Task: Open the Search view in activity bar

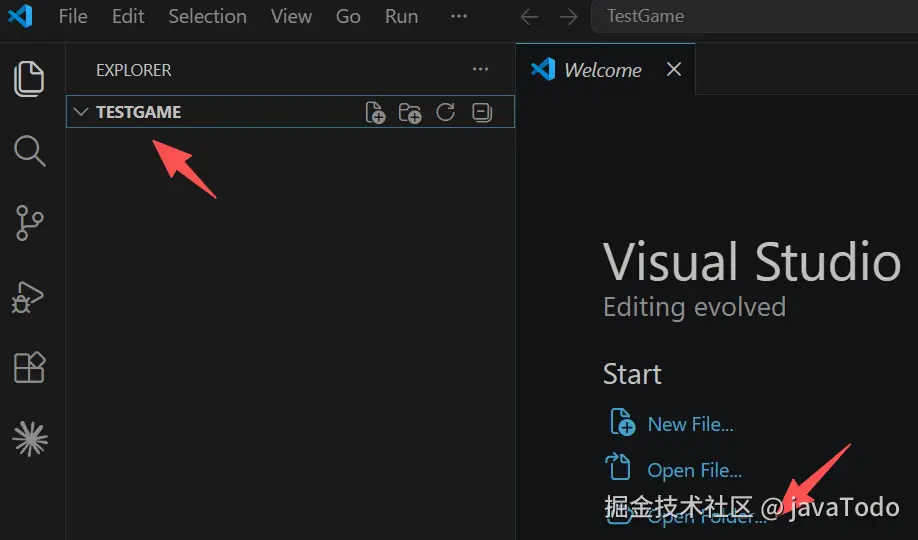Action: point(30,151)
